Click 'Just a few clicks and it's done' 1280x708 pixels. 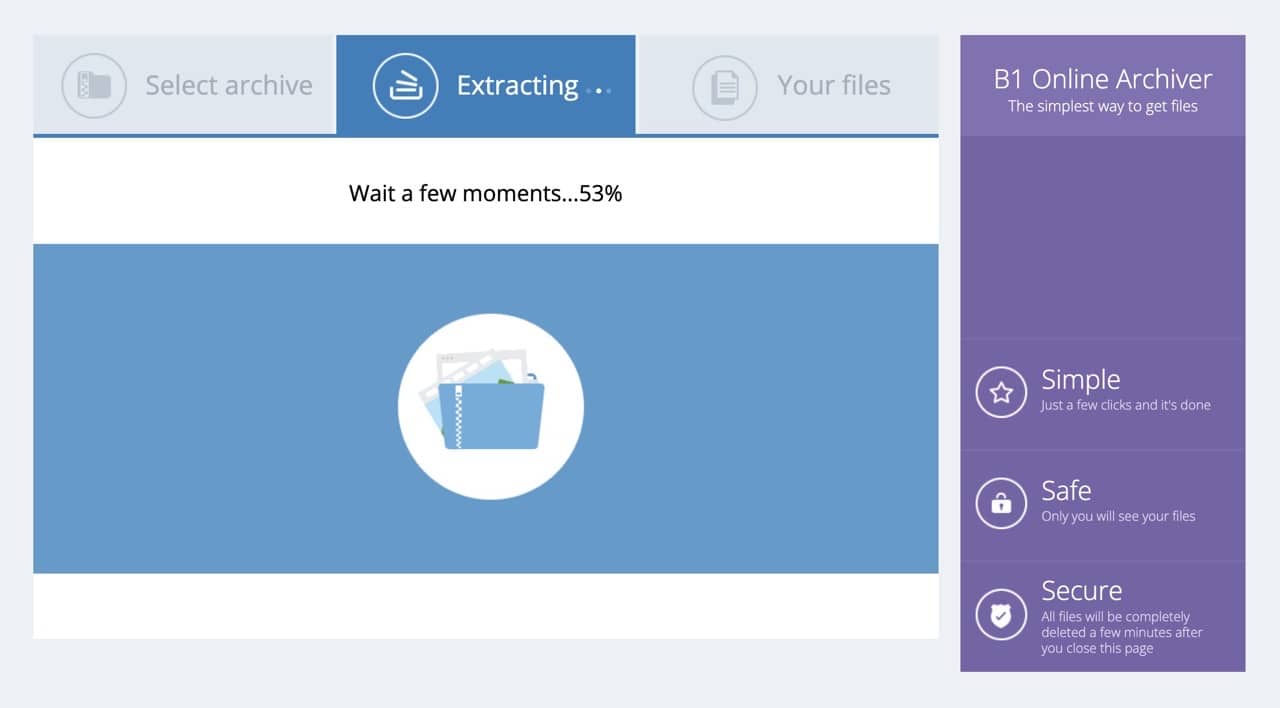click(1126, 405)
